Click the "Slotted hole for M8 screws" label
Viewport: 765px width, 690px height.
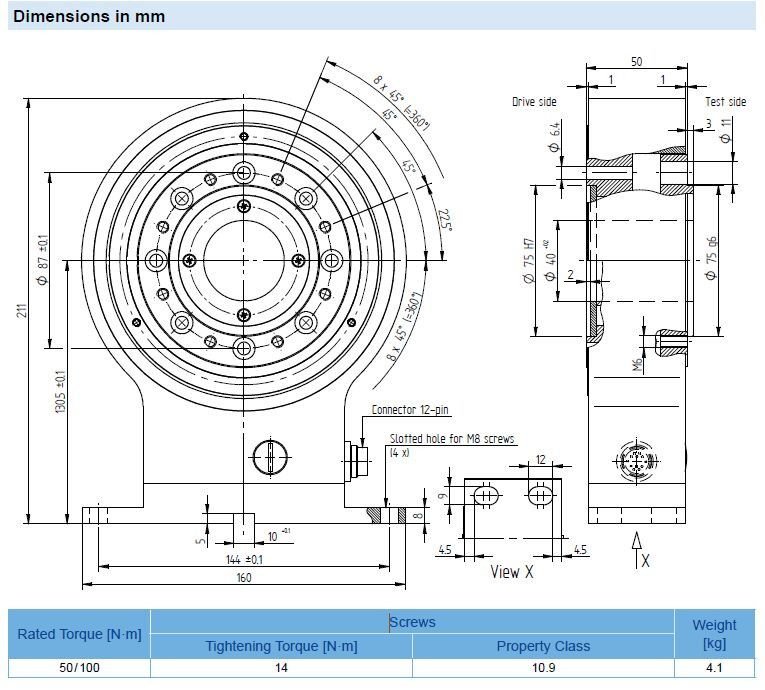[452, 440]
